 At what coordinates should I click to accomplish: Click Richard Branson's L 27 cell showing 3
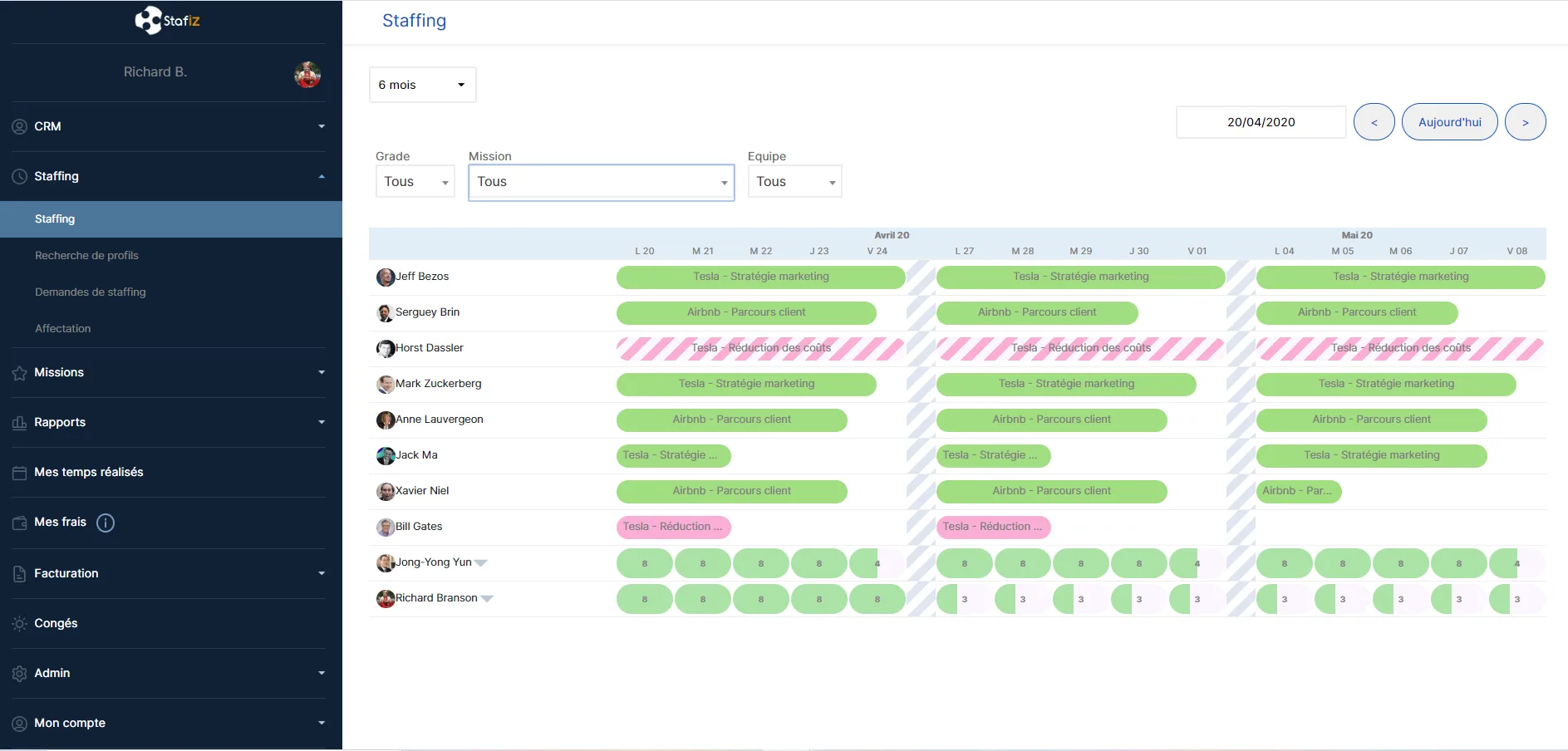pos(965,600)
